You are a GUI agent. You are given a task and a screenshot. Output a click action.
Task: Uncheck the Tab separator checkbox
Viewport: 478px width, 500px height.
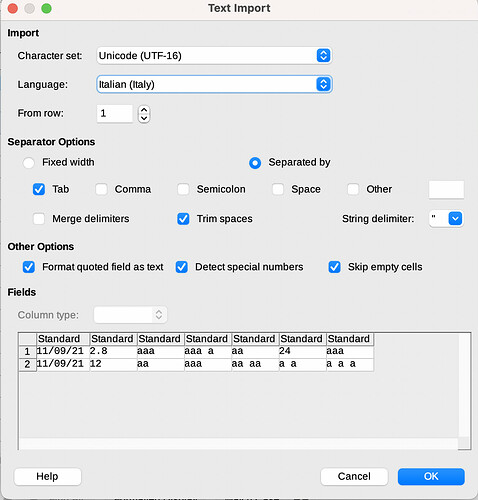tap(39, 189)
